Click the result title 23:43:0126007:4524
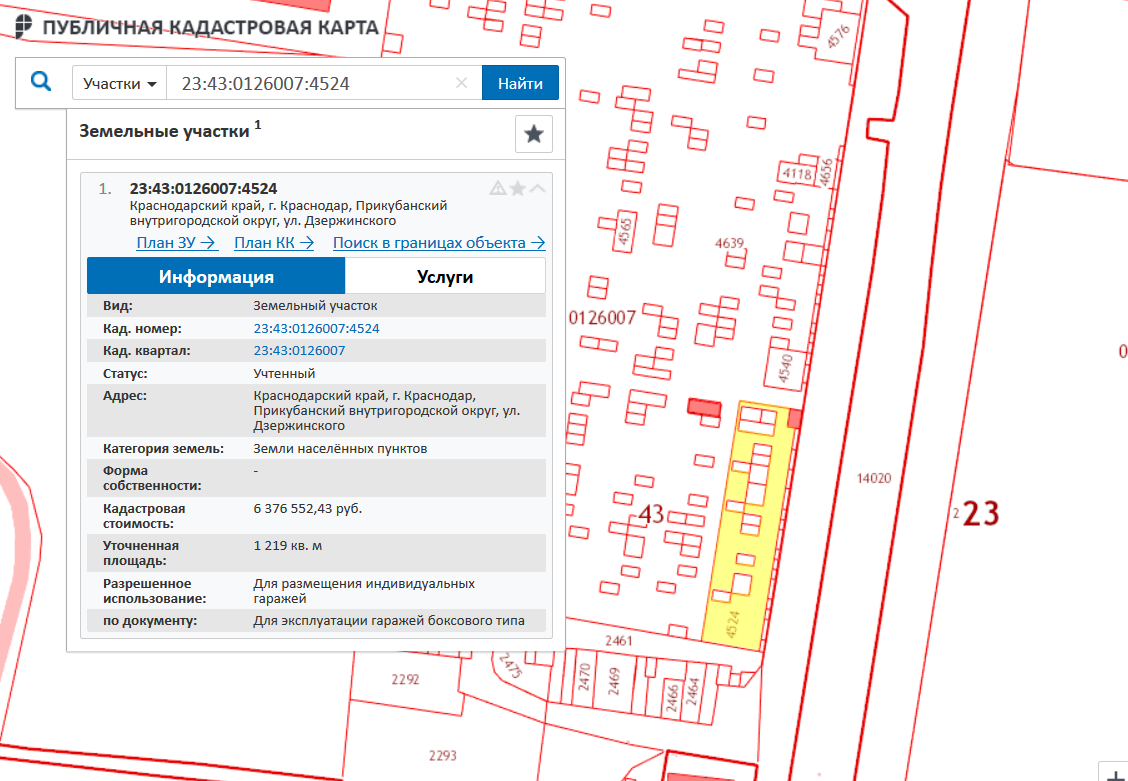The image size is (1128, 781). point(204,188)
